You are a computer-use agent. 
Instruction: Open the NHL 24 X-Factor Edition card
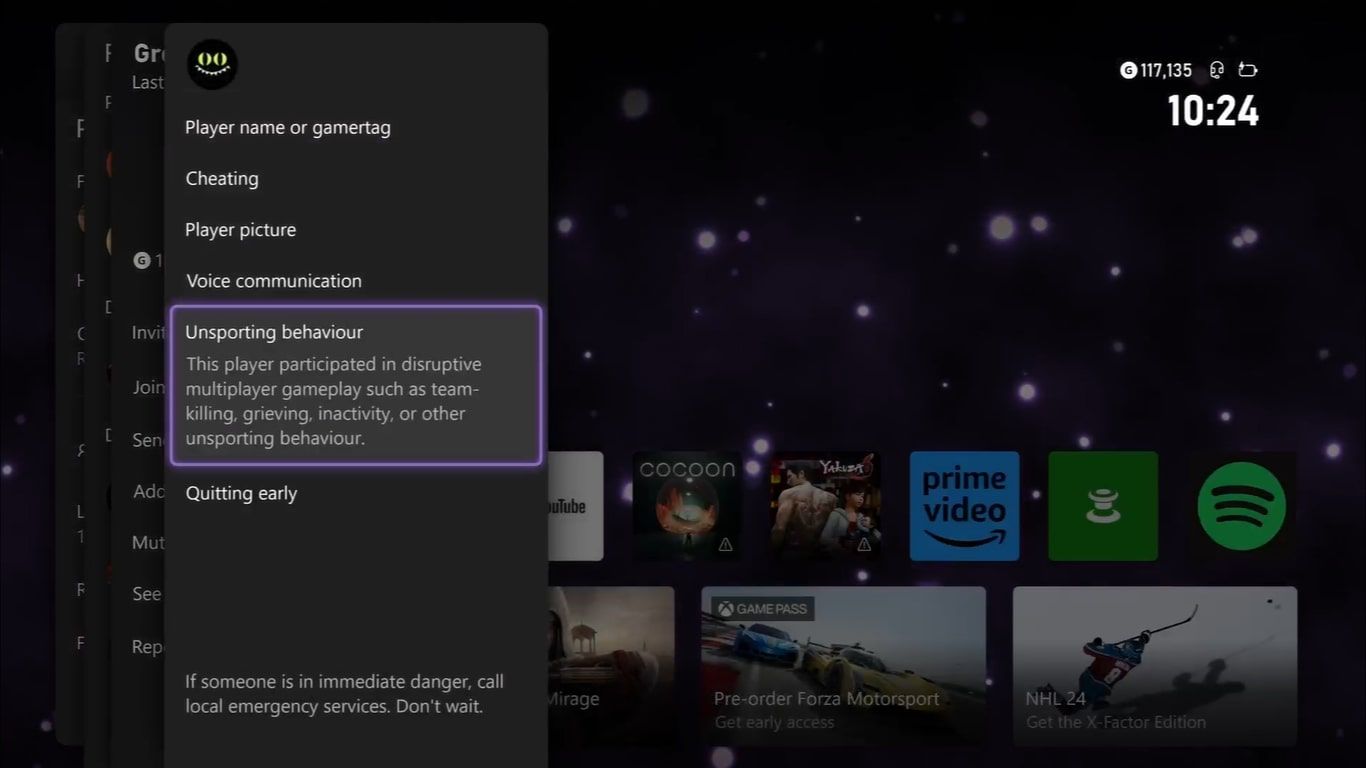click(x=1155, y=666)
